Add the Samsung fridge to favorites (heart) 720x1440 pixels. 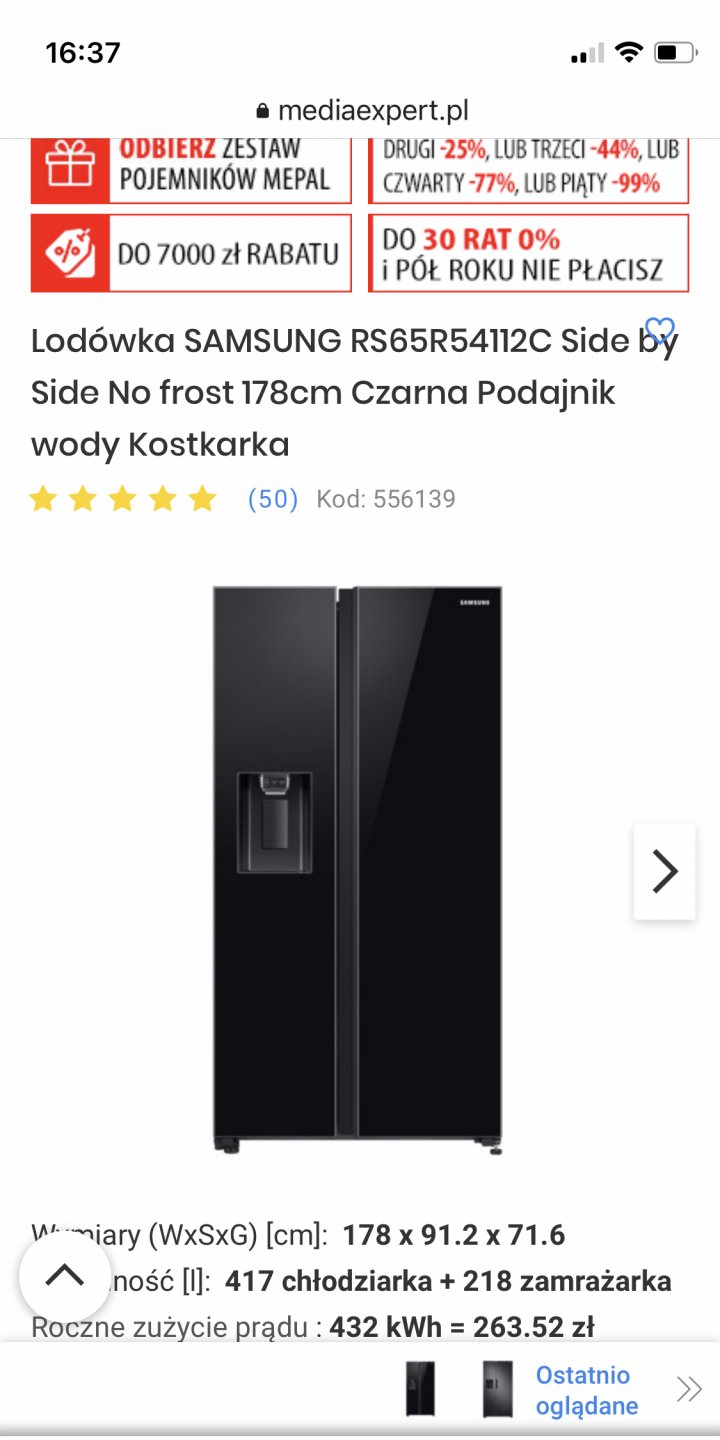[x=660, y=330]
